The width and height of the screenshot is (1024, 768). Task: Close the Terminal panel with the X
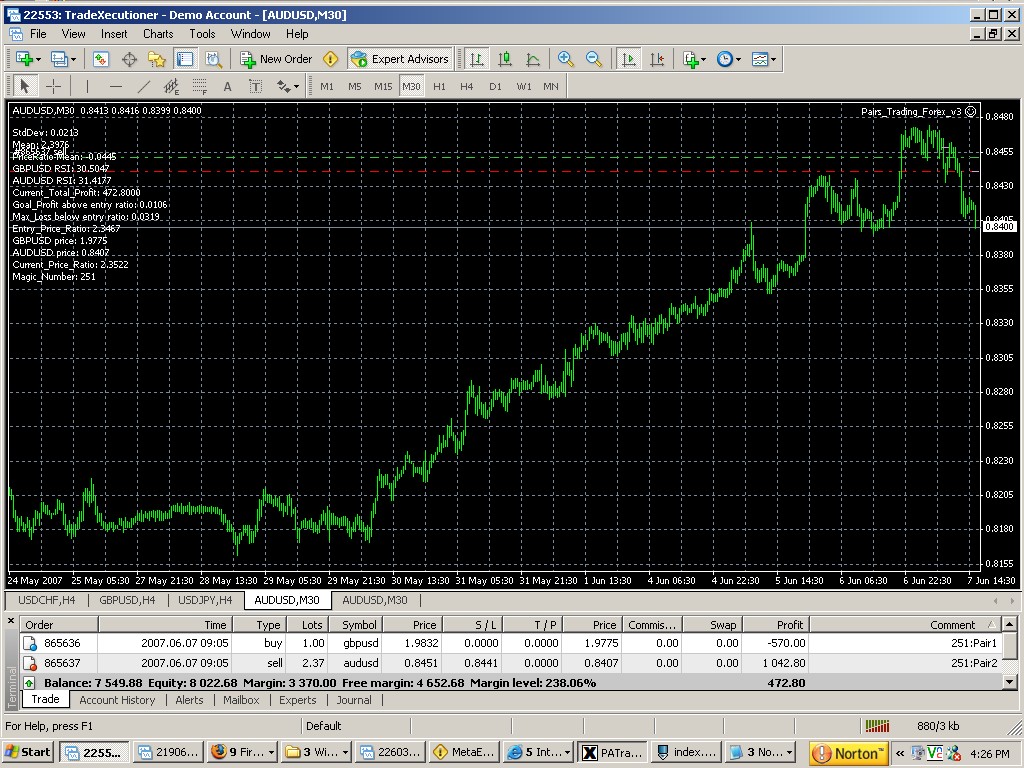point(11,620)
